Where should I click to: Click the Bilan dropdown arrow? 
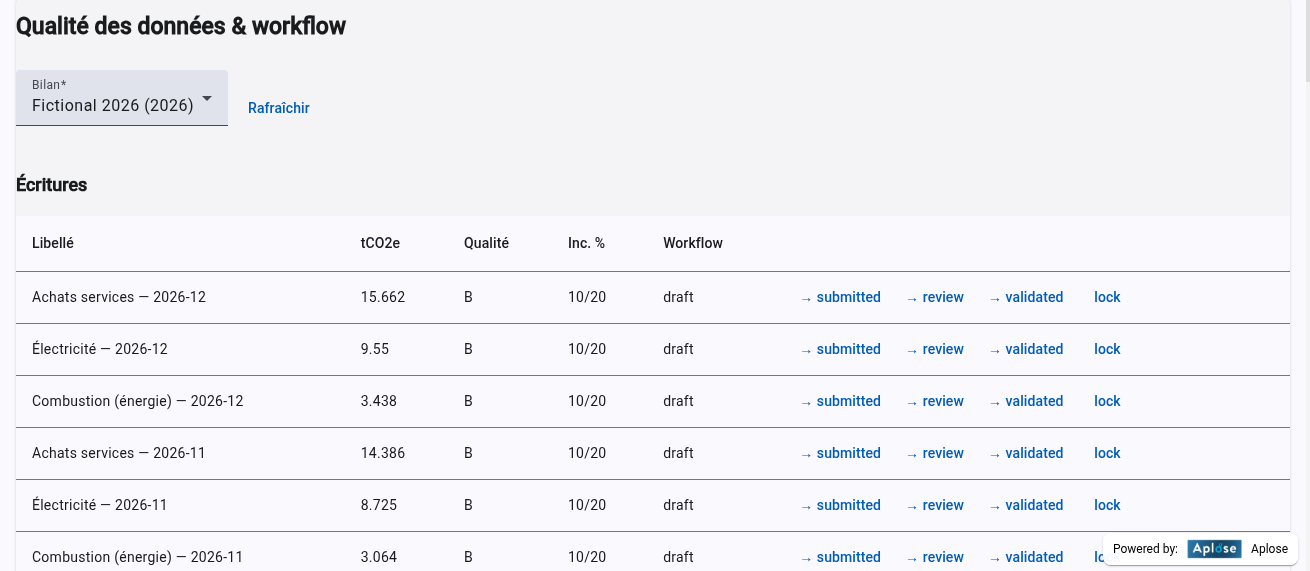207,99
